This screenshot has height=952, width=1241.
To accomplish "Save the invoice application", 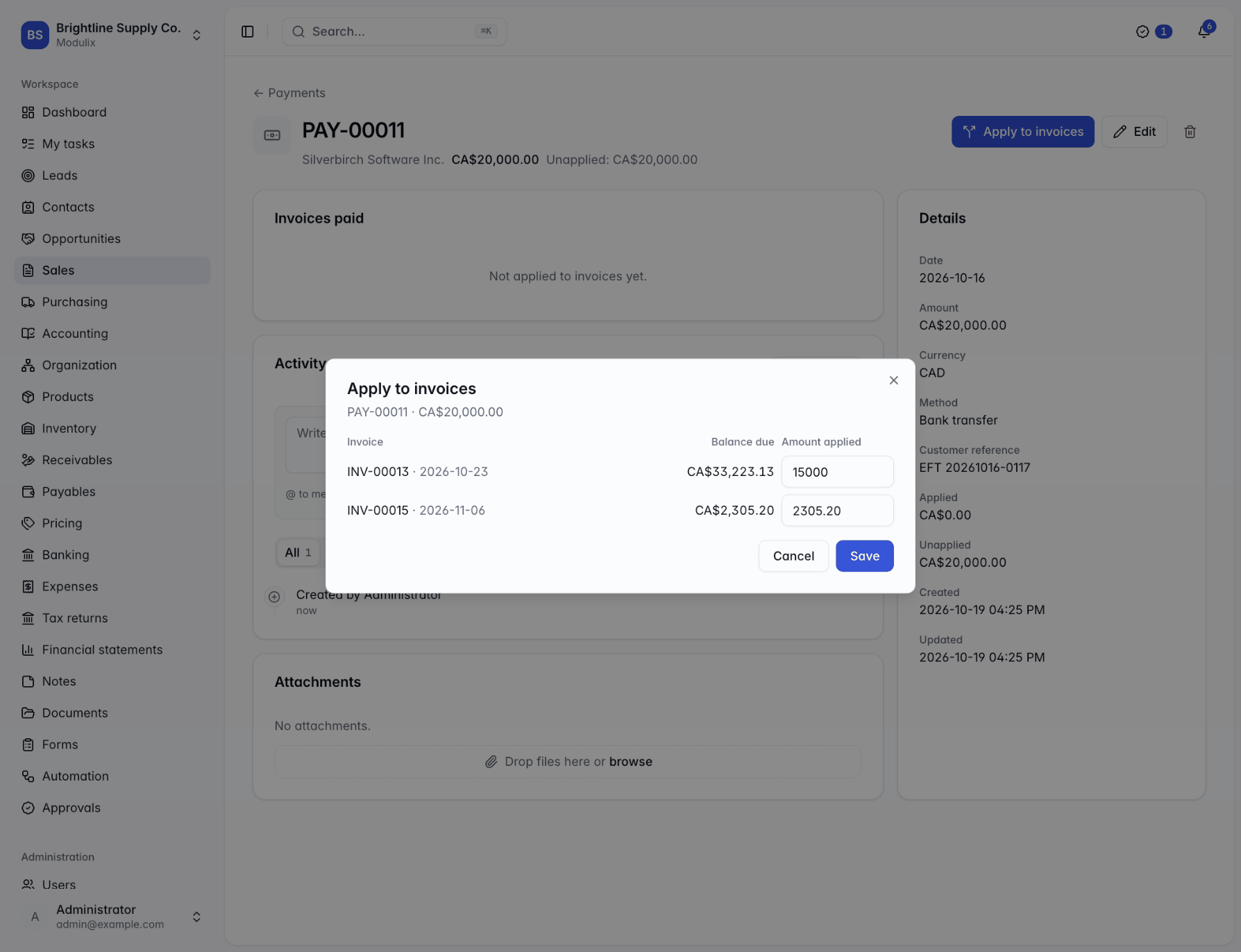I will point(864,556).
